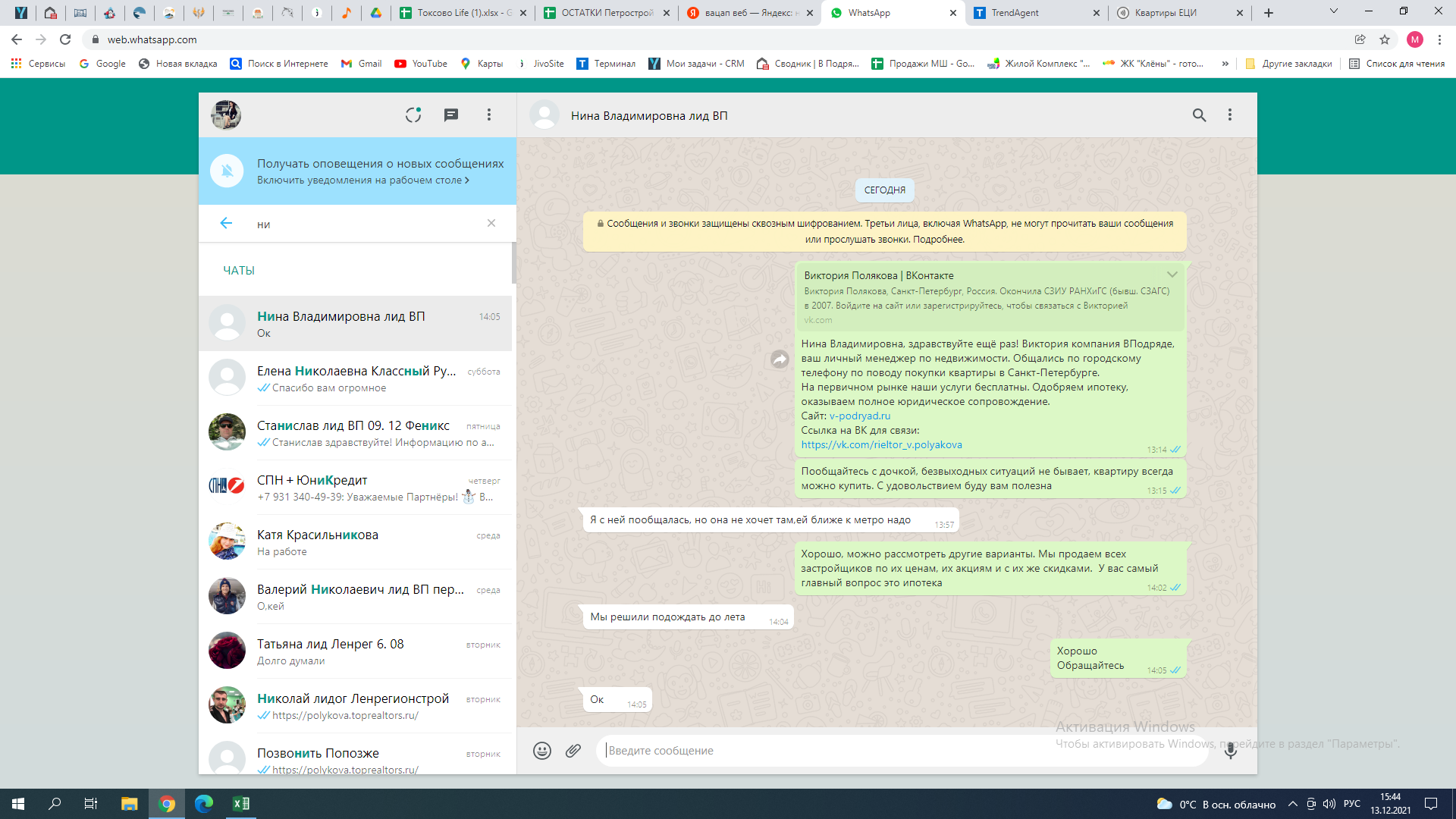
Task: Attach a file with the paperclip icon
Action: coord(573,751)
